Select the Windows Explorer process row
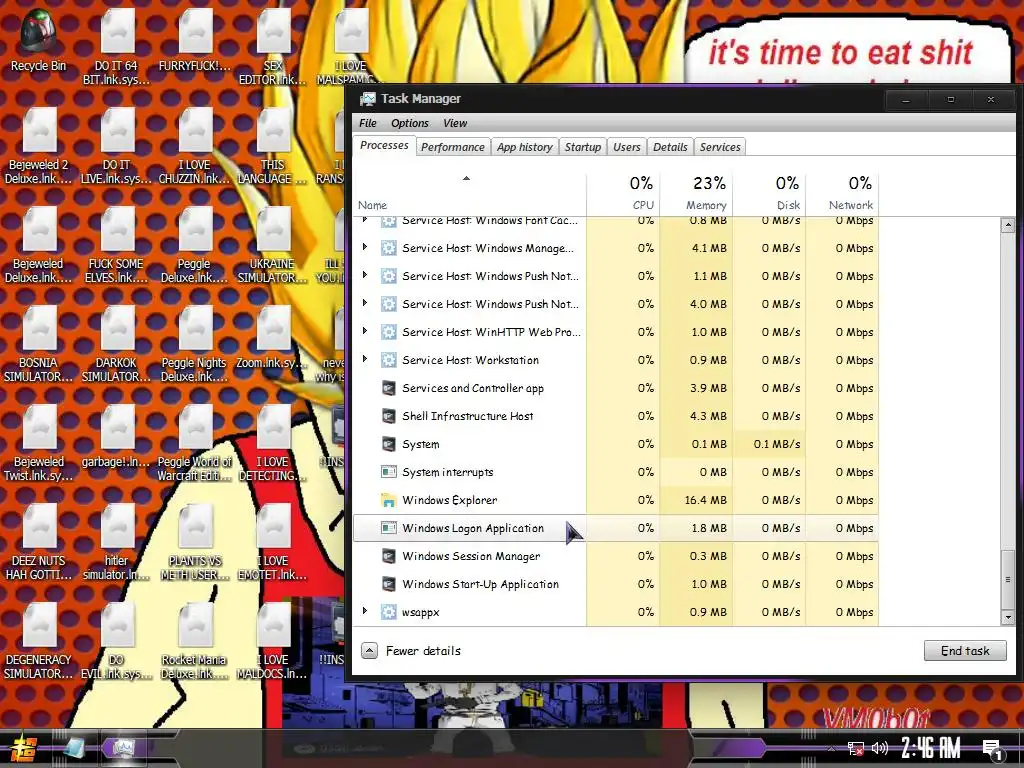 pyautogui.click(x=616, y=500)
